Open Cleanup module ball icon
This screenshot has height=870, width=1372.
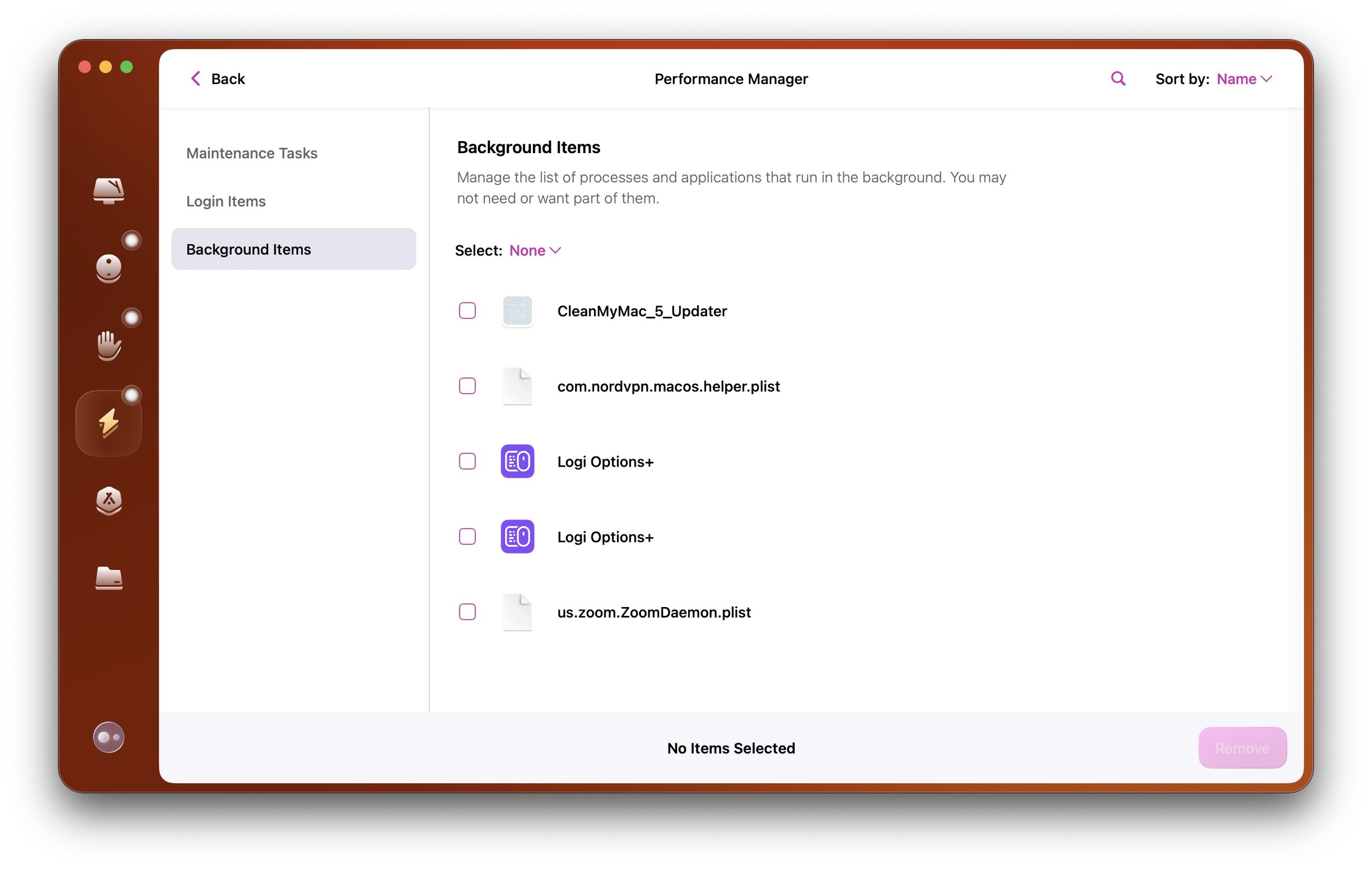108,268
